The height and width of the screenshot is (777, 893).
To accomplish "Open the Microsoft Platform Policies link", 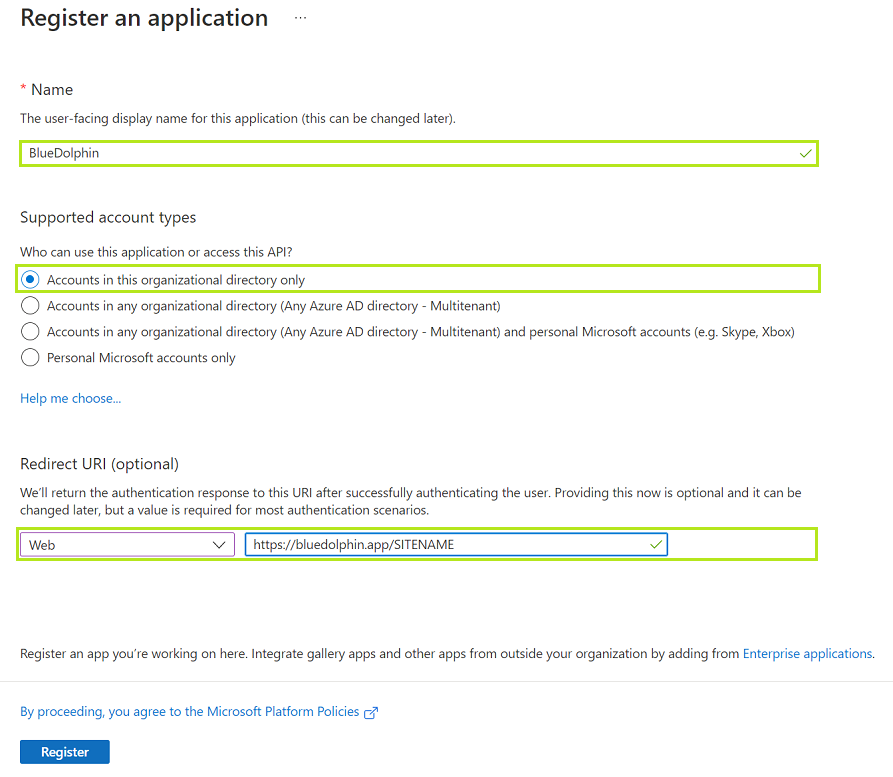I will (x=190, y=711).
